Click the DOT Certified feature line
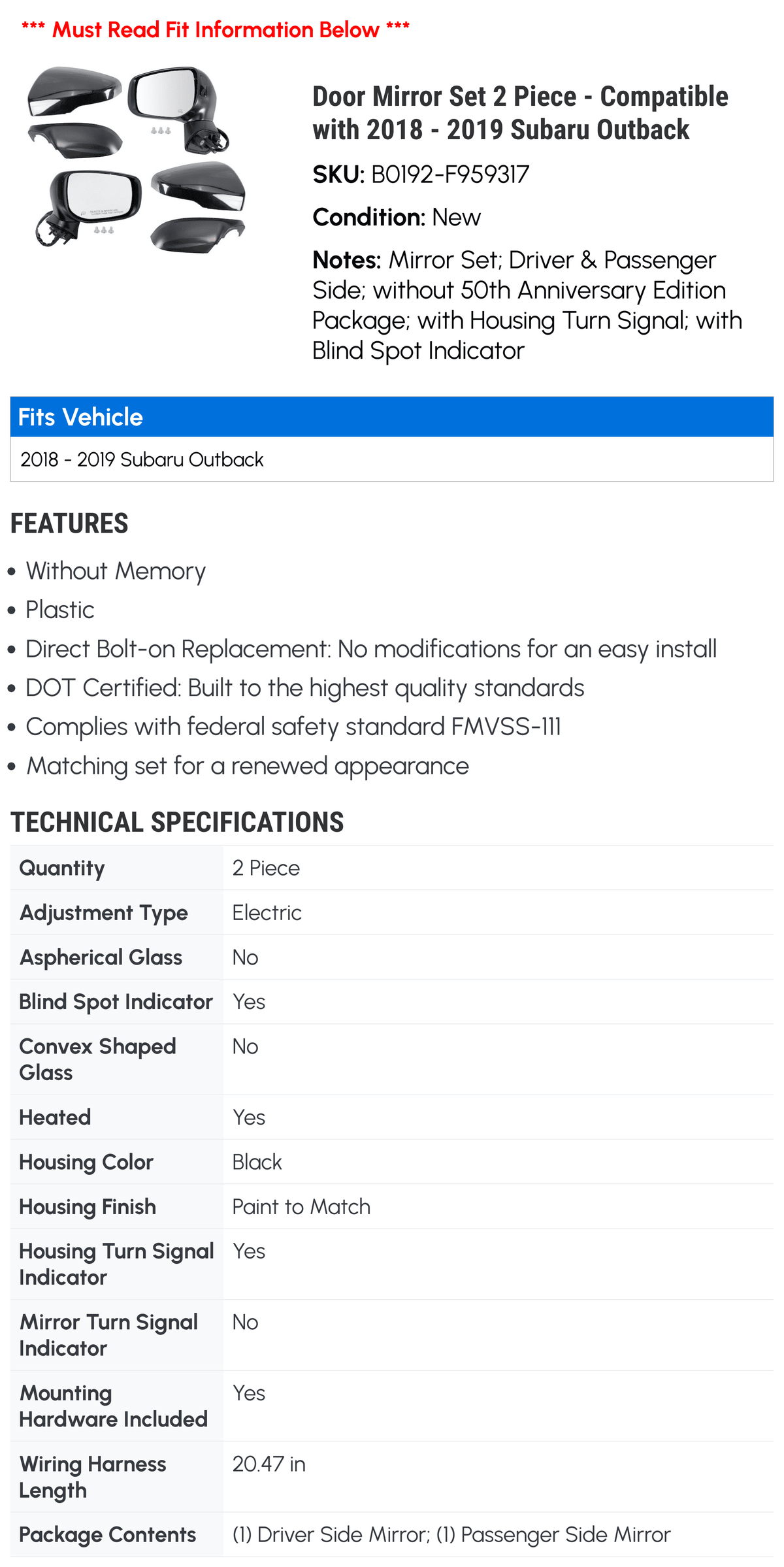This screenshot has height=1567, width=784. (304, 688)
